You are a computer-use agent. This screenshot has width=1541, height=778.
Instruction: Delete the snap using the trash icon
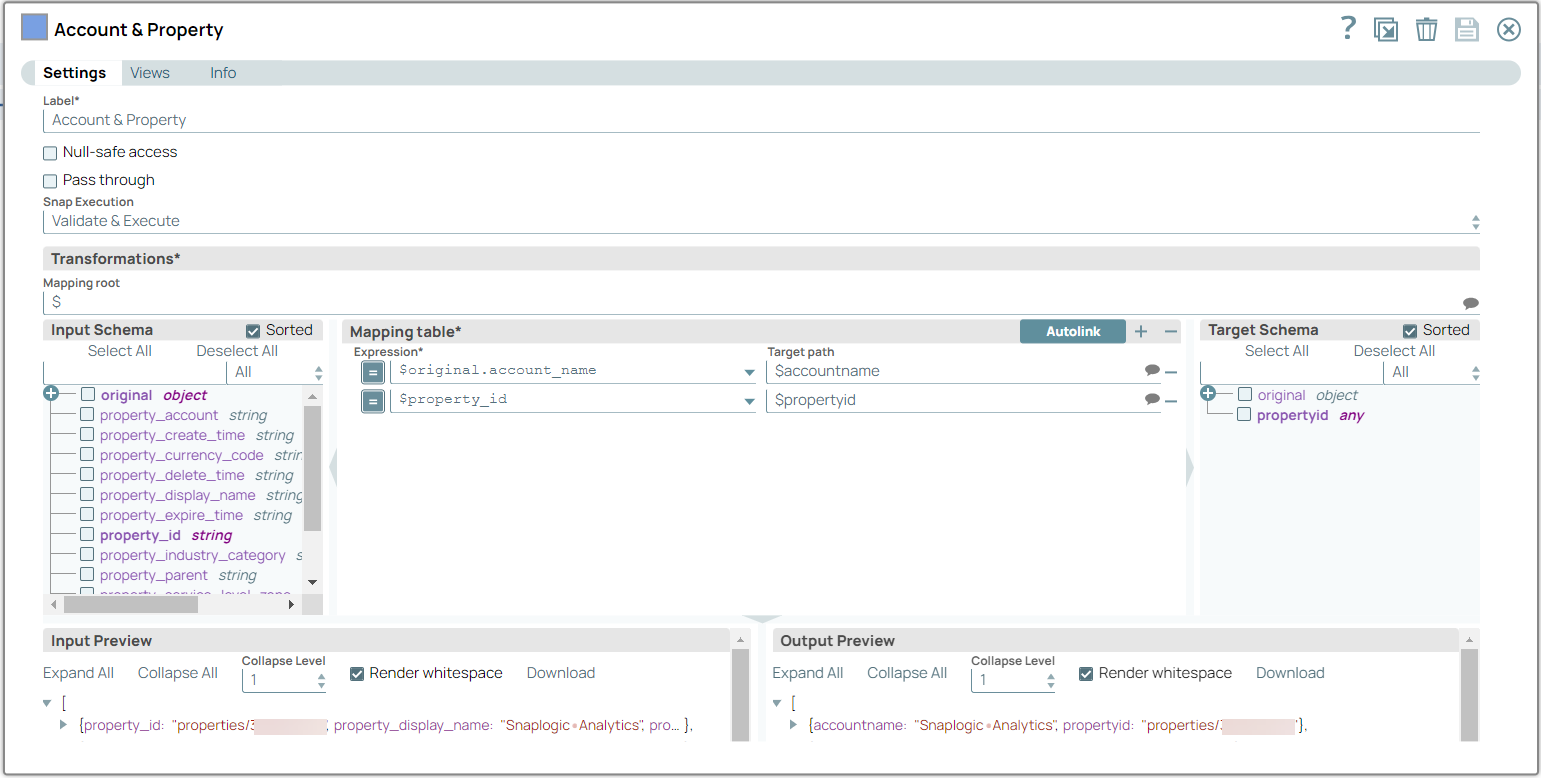(x=1426, y=29)
